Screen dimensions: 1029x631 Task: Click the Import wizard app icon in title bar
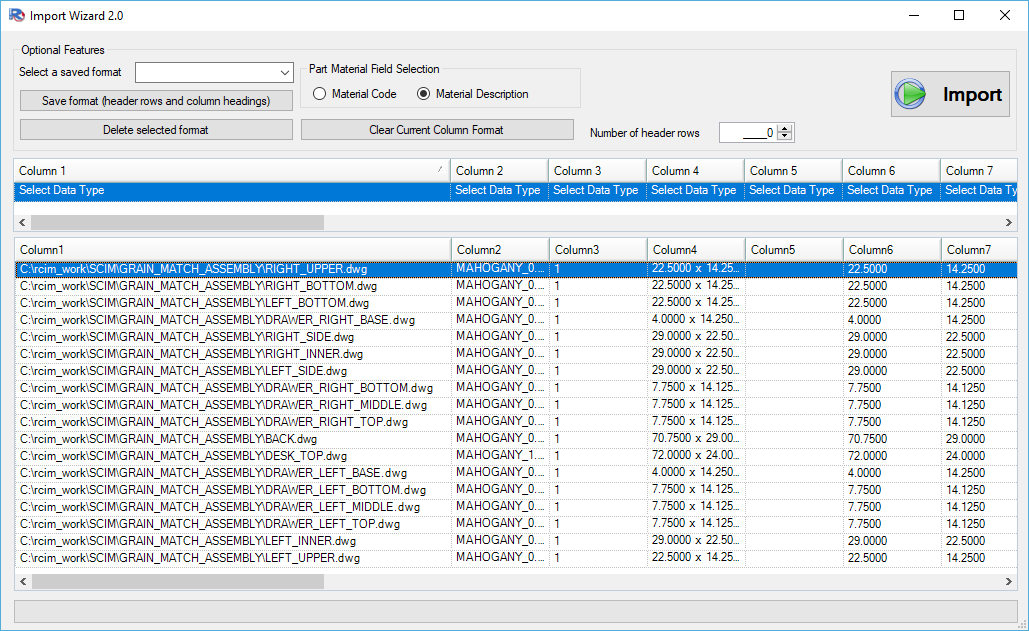tap(15, 16)
